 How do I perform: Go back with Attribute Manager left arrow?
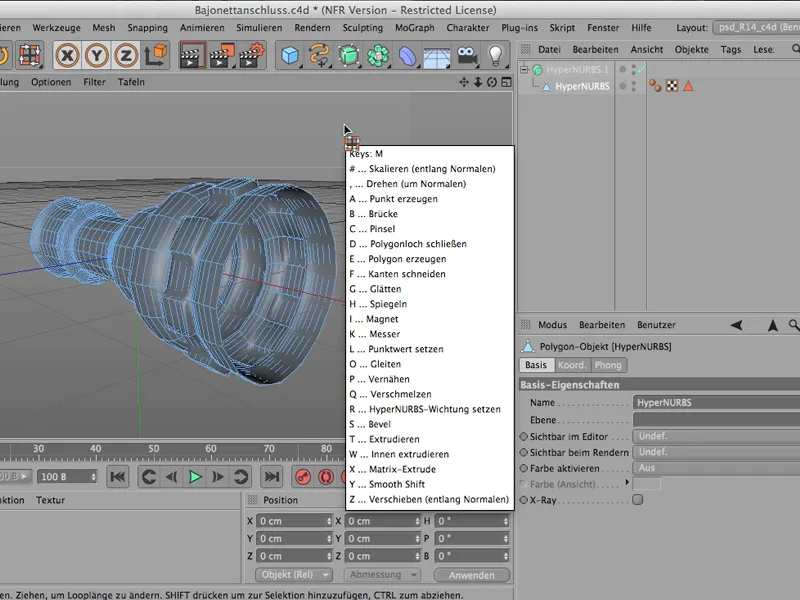[x=736, y=325]
